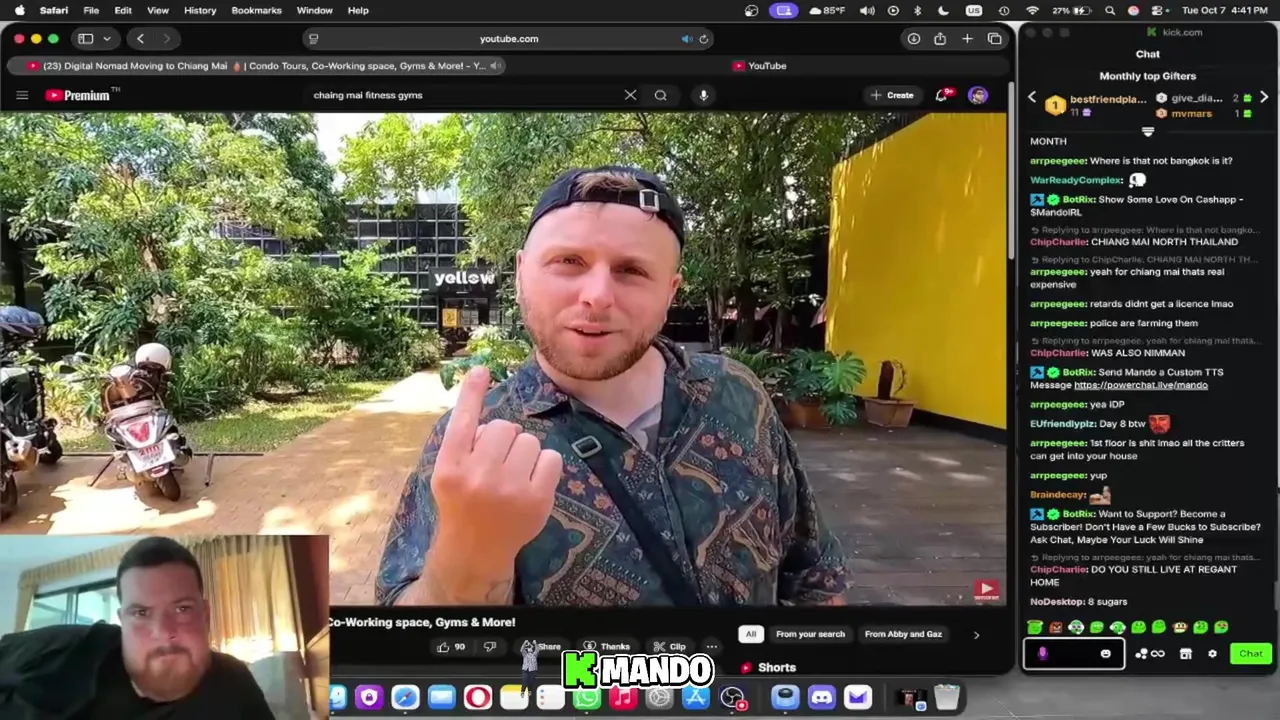
Task: Open the Safari sidebar dropdown chevron
Action: pyautogui.click(x=106, y=39)
